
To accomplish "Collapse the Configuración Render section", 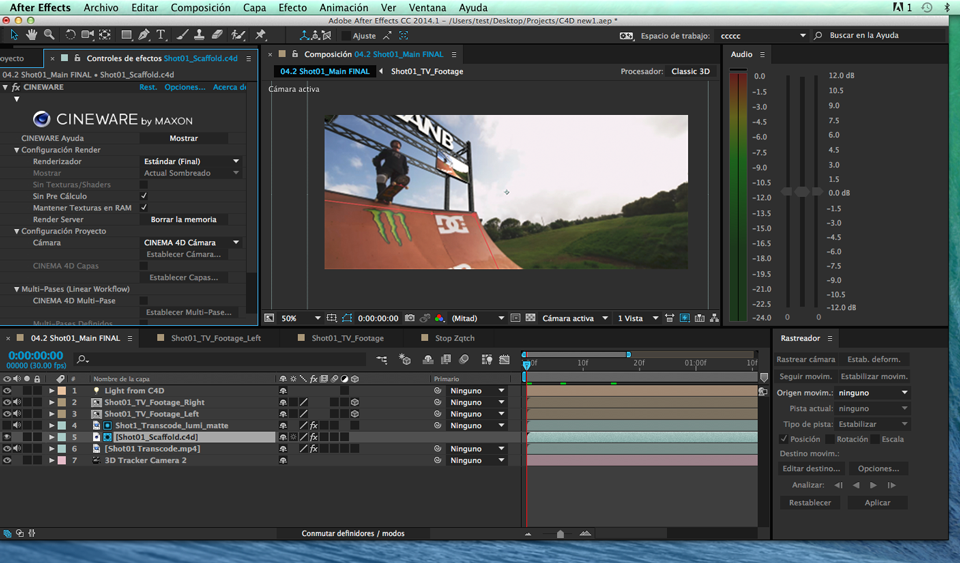I will click(17, 150).
